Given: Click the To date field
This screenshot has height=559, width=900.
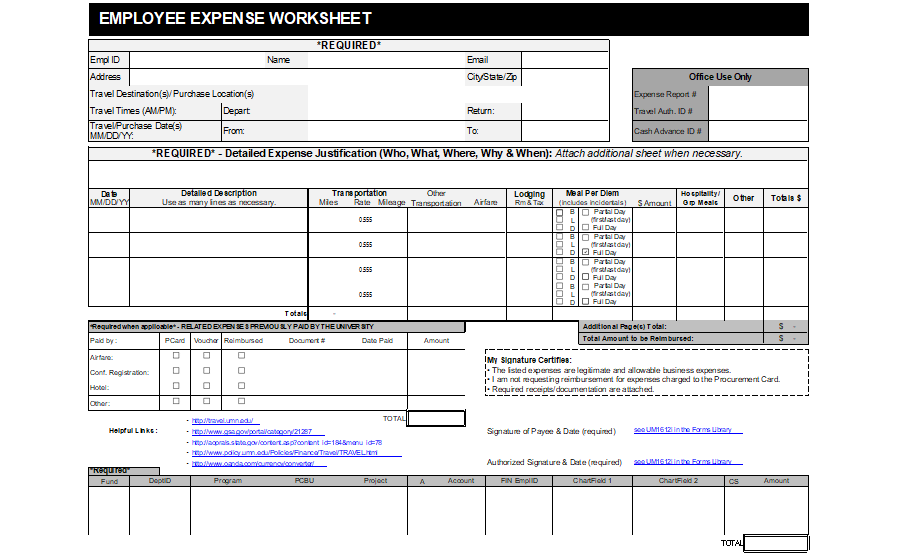Looking at the screenshot, I should [565, 131].
